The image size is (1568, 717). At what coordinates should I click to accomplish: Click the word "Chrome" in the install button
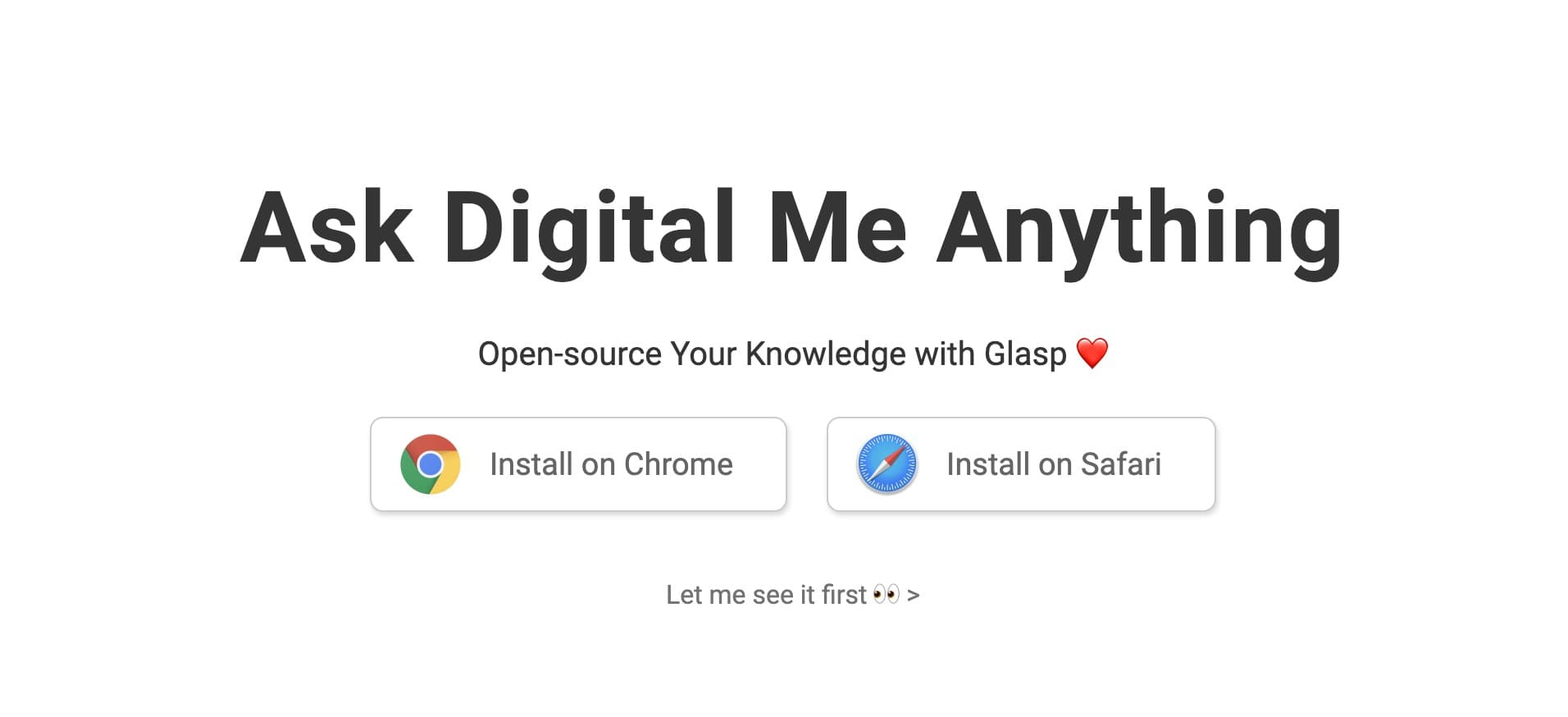click(x=678, y=464)
